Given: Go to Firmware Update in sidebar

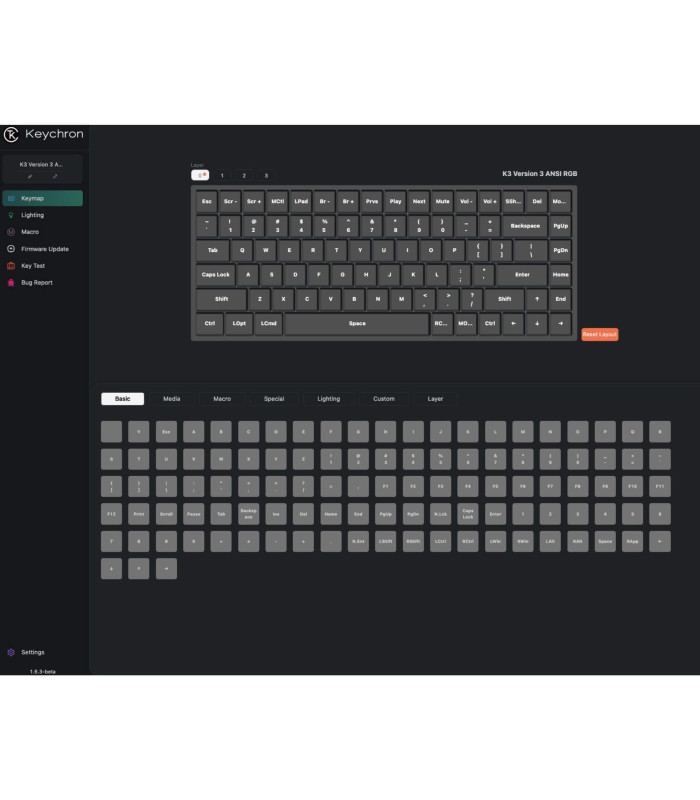Looking at the screenshot, I should click(44, 249).
